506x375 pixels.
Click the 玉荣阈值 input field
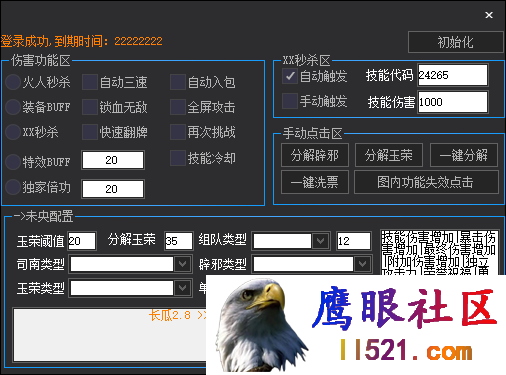[82, 241]
